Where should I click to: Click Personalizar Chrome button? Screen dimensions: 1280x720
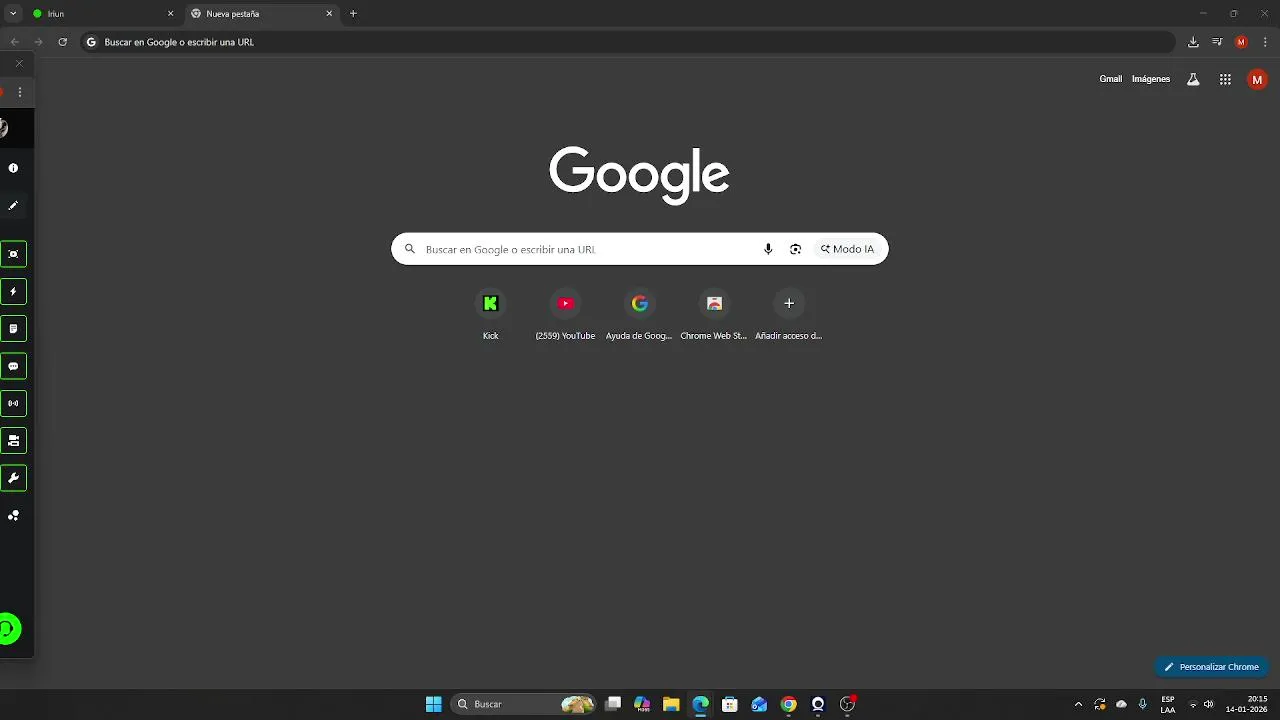coord(1212,667)
